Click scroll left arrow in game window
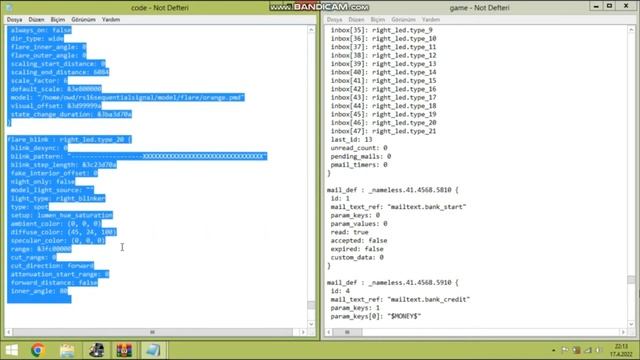640x360 pixels. 329,332
